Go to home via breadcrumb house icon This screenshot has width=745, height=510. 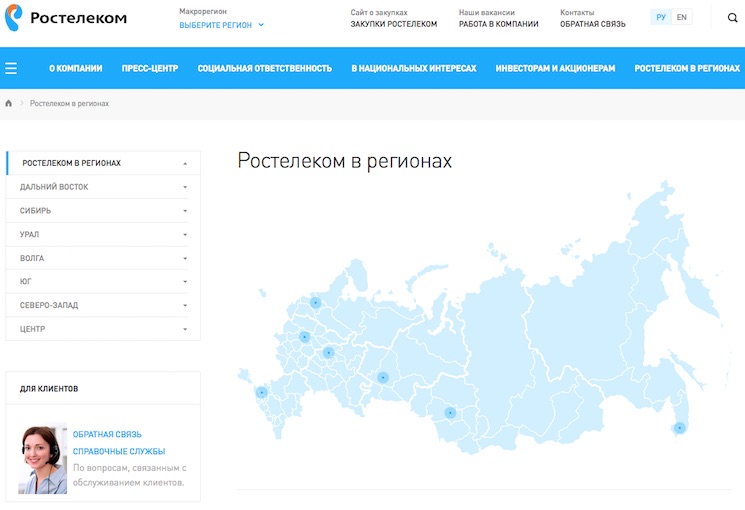tap(9, 103)
